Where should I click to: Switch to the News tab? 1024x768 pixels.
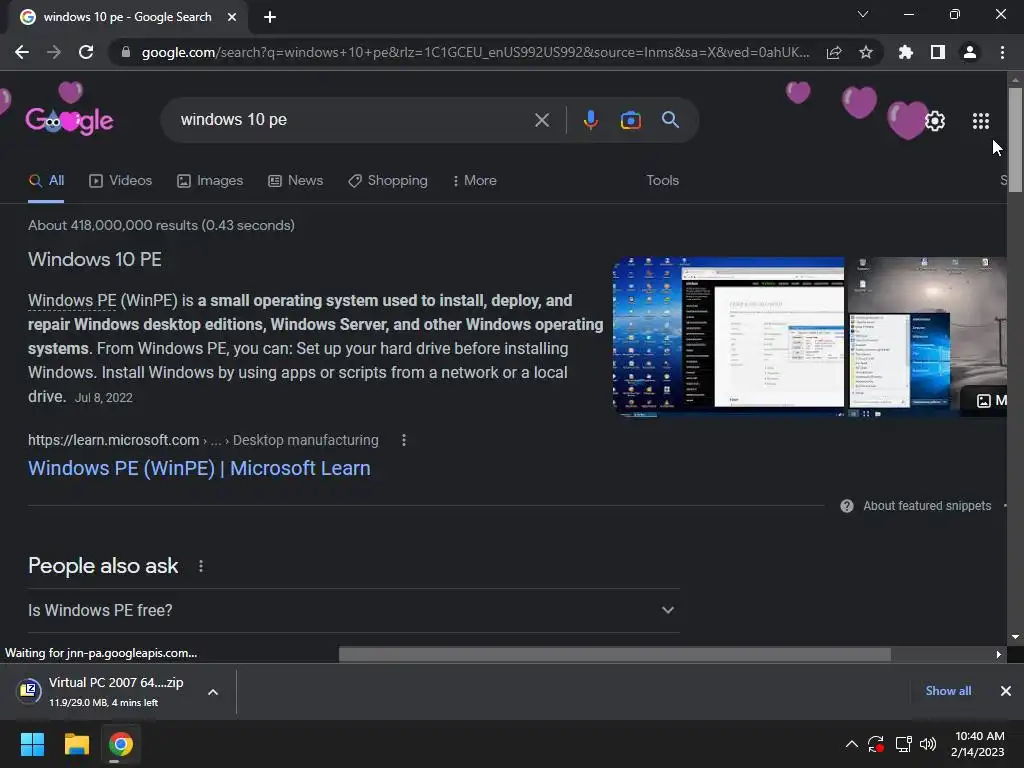tap(296, 181)
